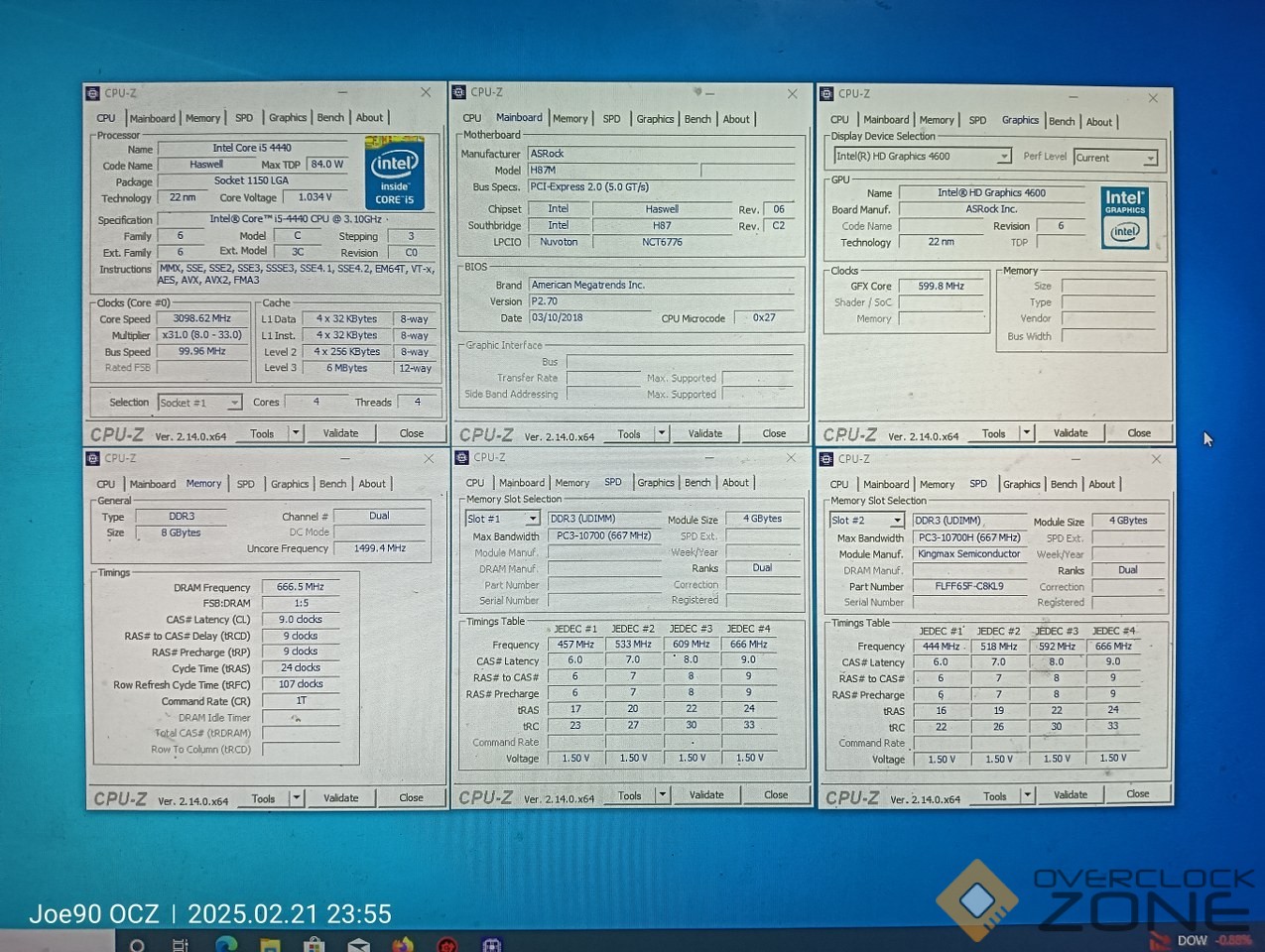Click Validate in the Intel Core i5 window
1265x952 pixels.
pyautogui.click(x=340, y=433)
